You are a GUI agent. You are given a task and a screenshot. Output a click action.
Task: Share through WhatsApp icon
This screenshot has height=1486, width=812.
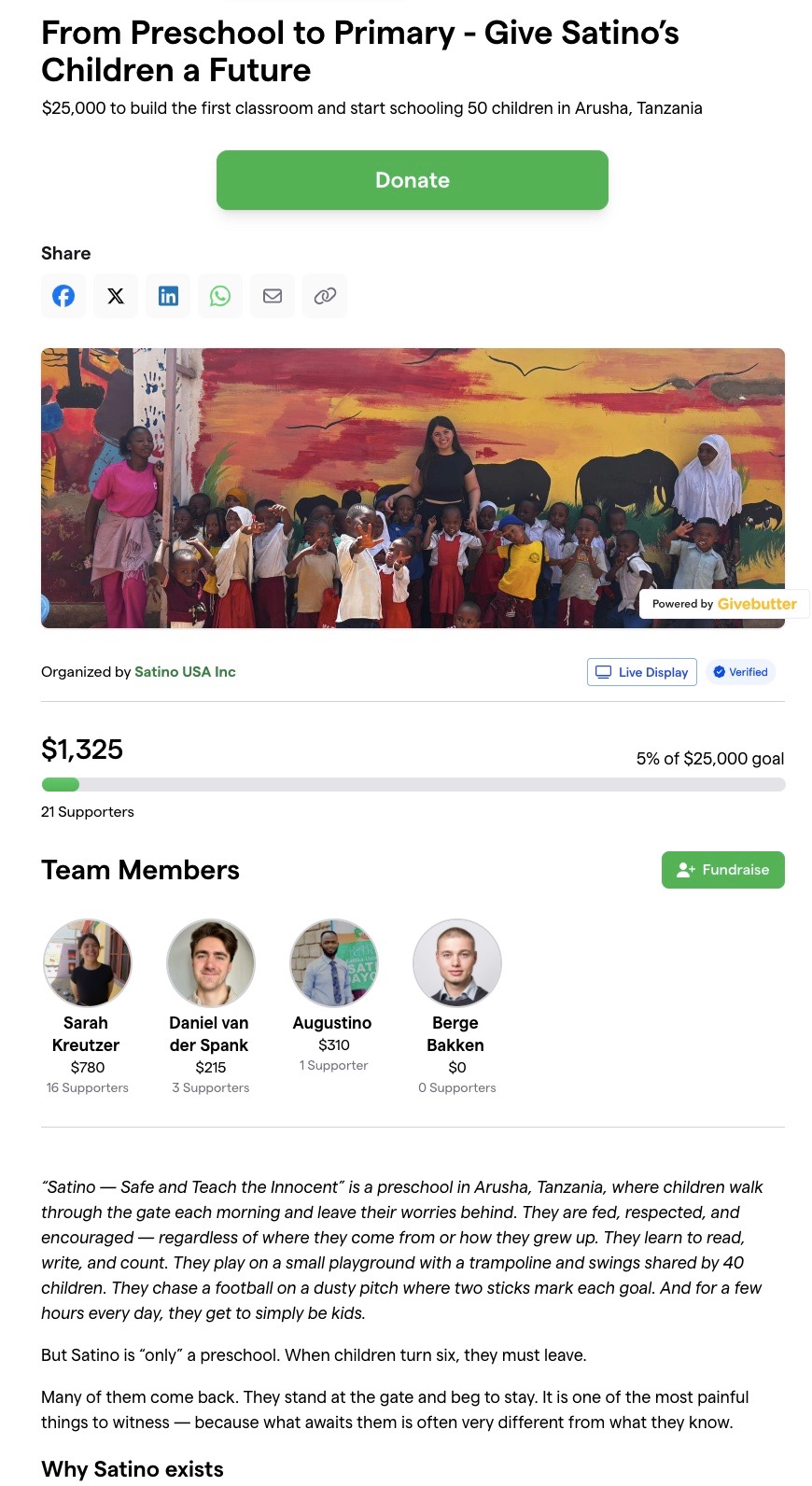(220, 296)
